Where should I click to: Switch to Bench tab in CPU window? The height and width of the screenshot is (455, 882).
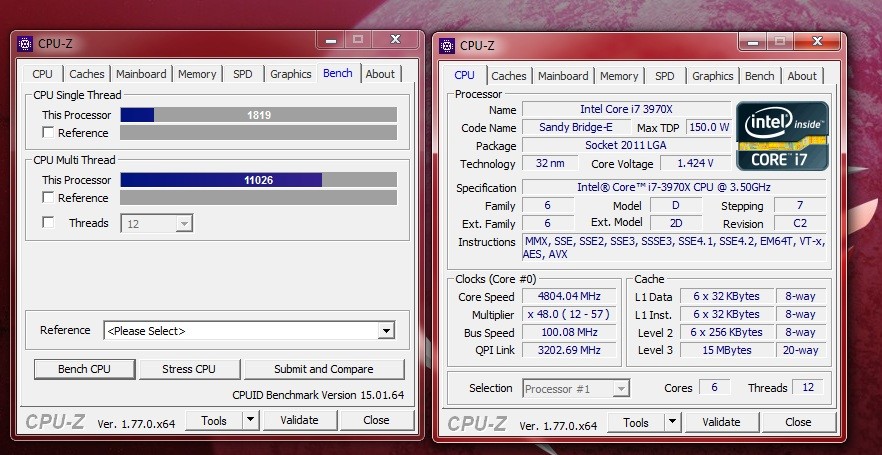click(x=760, y=76)
